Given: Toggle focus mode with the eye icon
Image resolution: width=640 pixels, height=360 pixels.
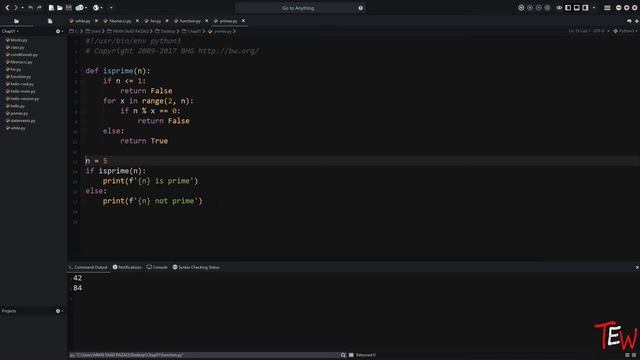Looking at the screenshot, I should click(x=559, y=8).
